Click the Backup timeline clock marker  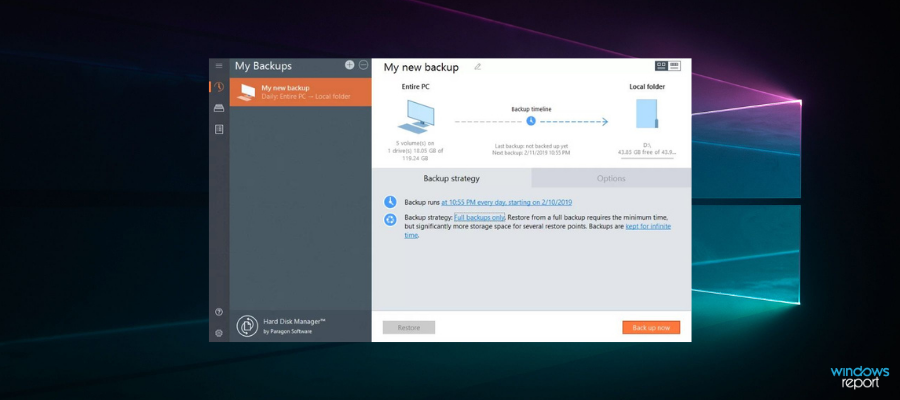pos(531,121)
